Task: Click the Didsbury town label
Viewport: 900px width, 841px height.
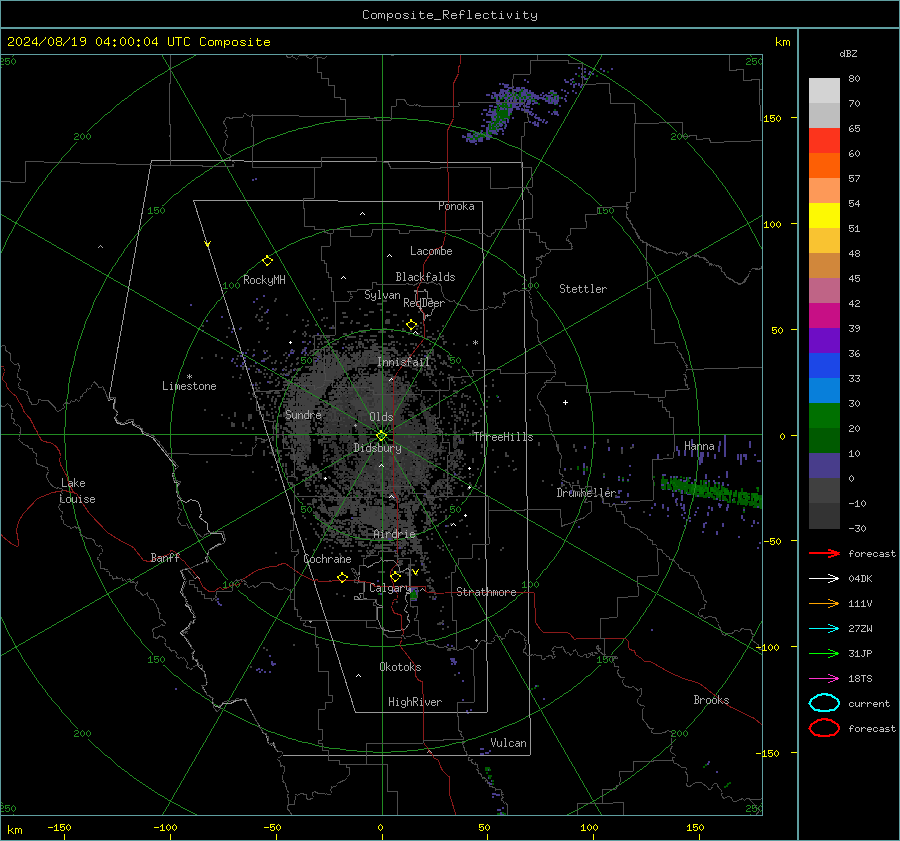Action: (377, 448)
